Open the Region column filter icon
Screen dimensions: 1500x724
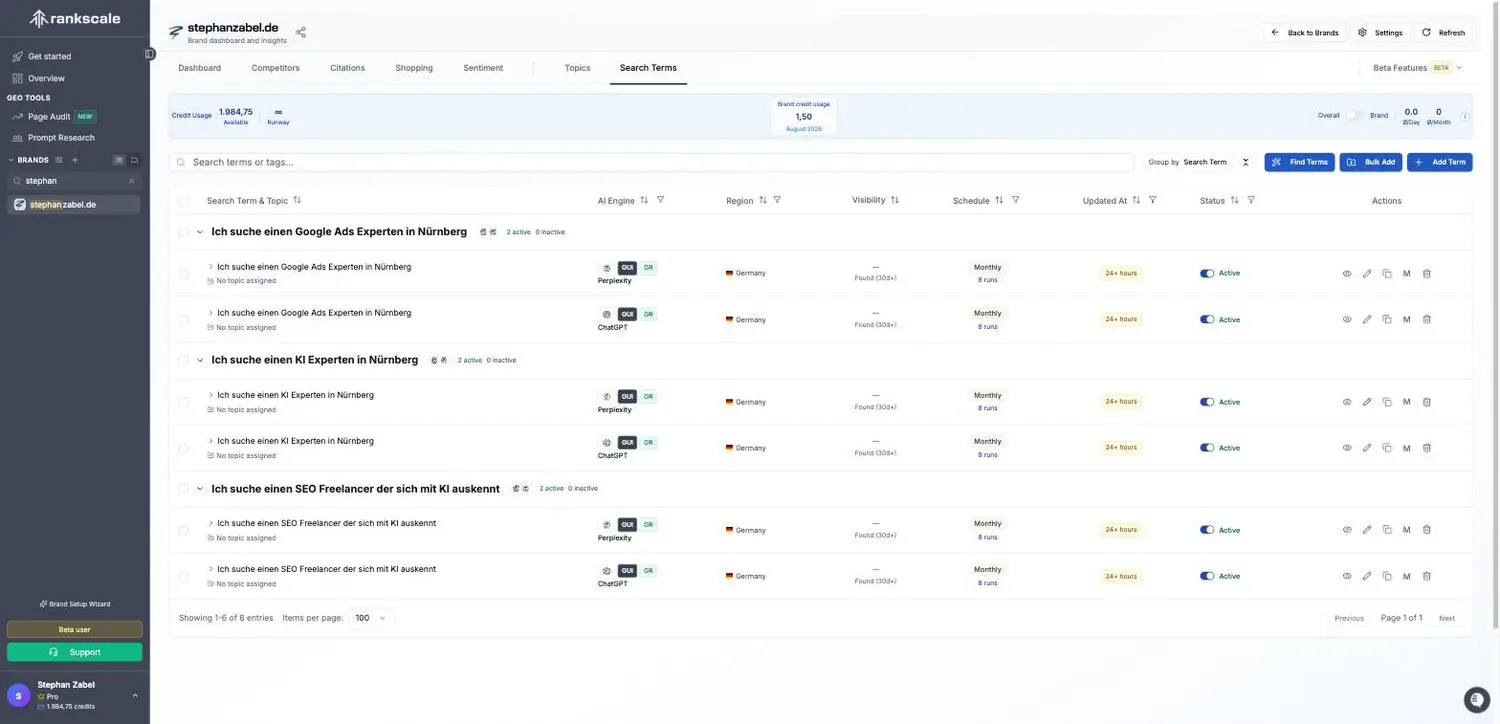point(777,200)
